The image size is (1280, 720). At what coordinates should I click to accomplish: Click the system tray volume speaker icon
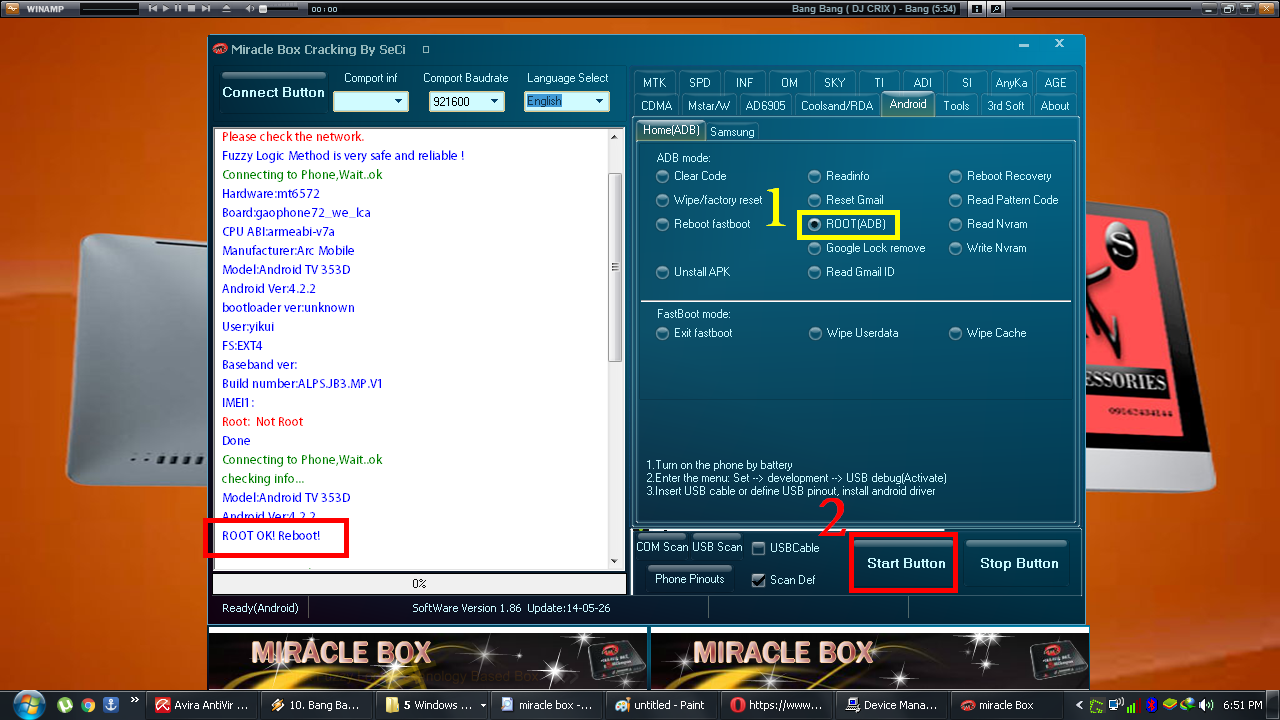[1205, 705]
